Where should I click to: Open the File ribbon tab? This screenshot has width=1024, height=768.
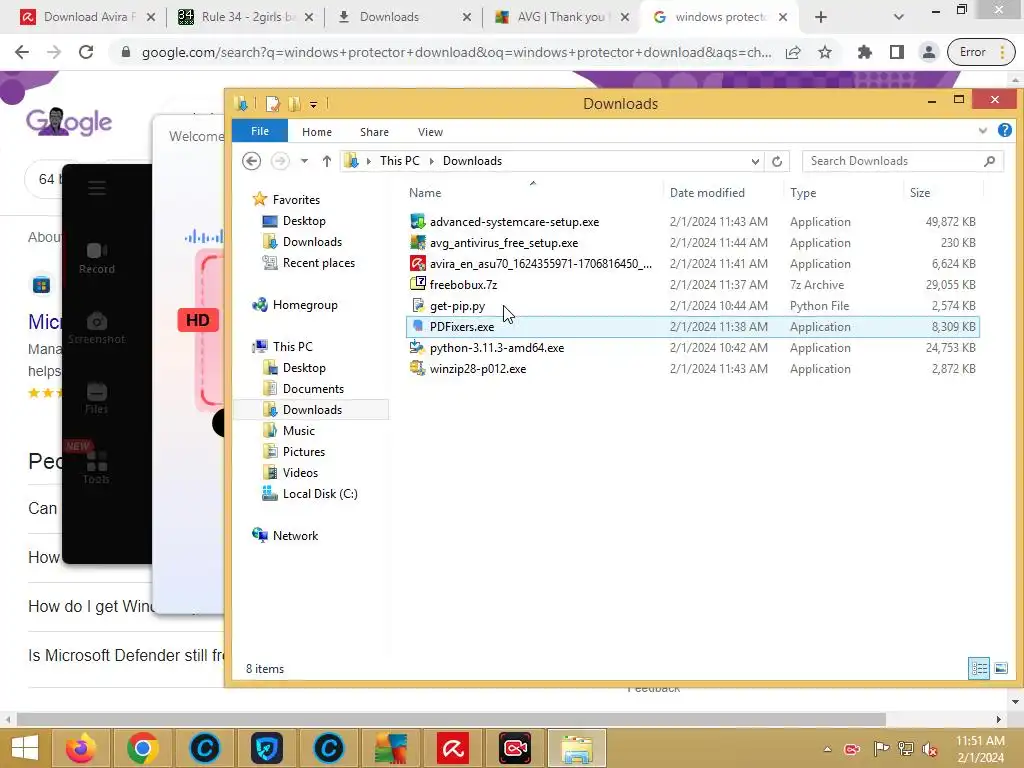coord(260,131)
